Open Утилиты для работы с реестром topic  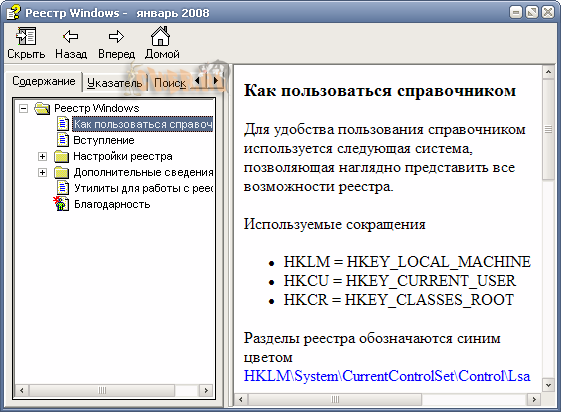(x=143, y=188)
